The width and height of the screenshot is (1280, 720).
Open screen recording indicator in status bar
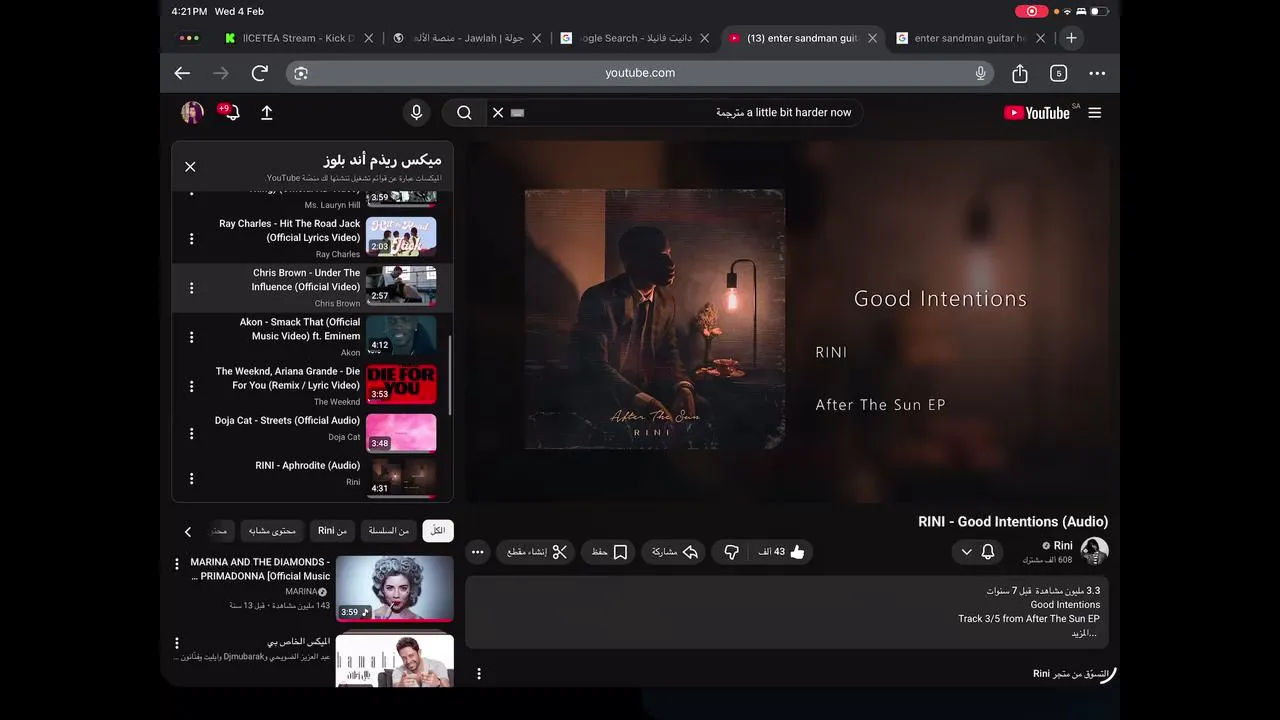point(1031,11)
